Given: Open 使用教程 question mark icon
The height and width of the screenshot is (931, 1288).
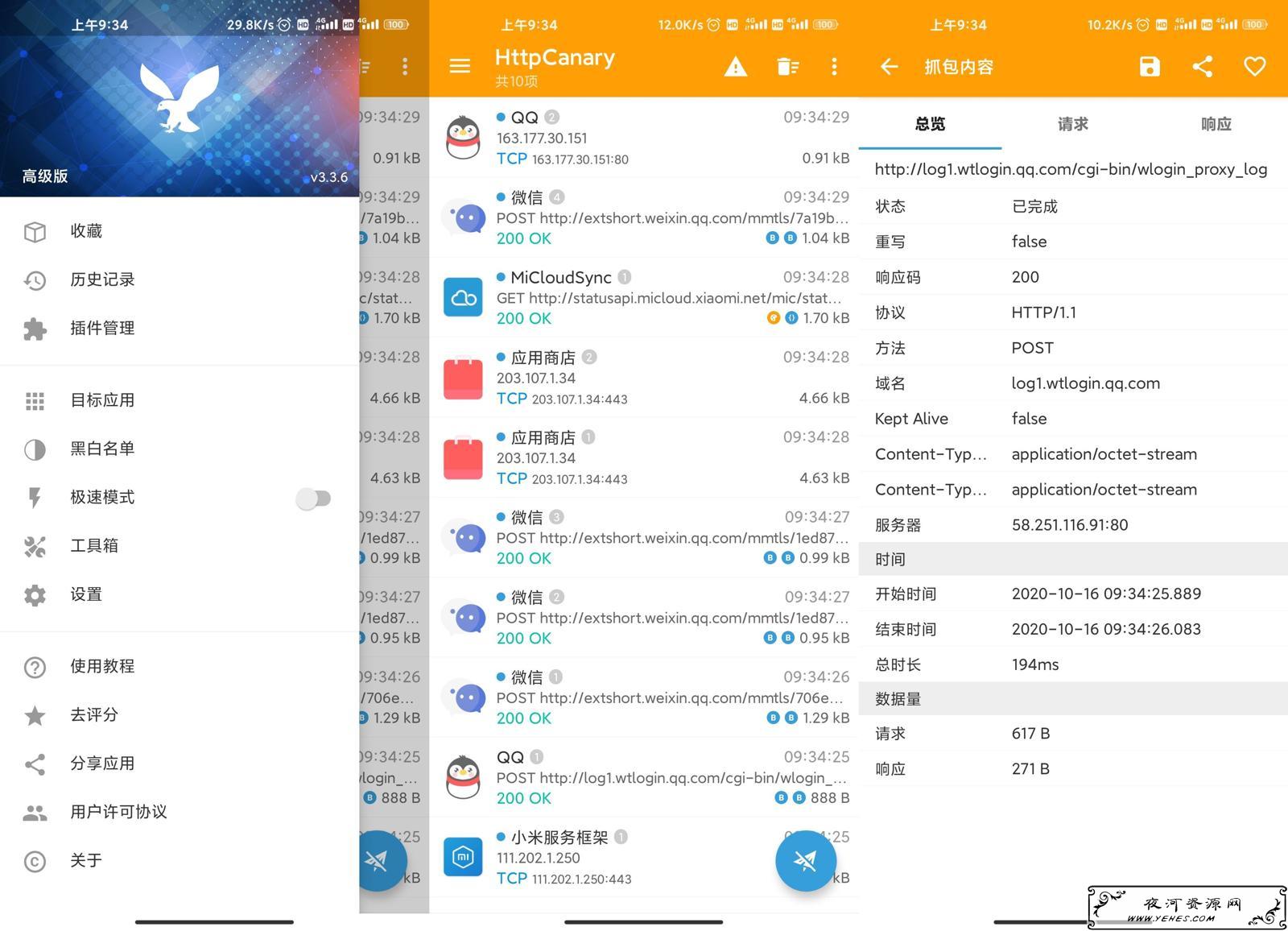Looking at the screenshot, I should [x=35, y=668].
